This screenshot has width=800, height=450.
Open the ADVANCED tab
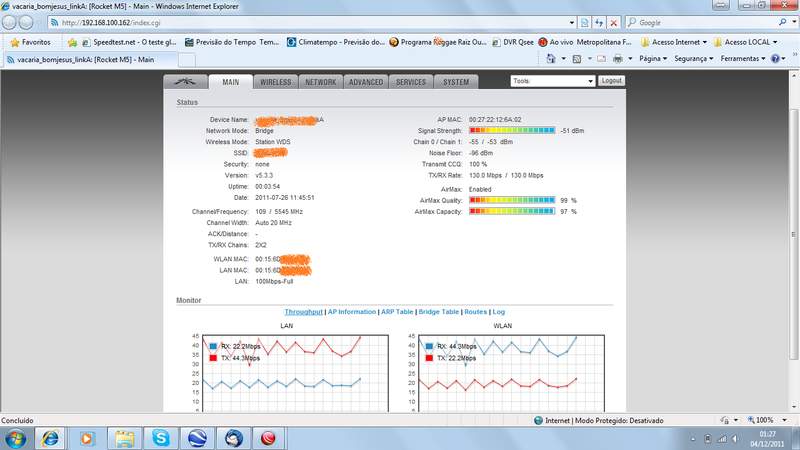pyautogui.click(x=366, y=82)
